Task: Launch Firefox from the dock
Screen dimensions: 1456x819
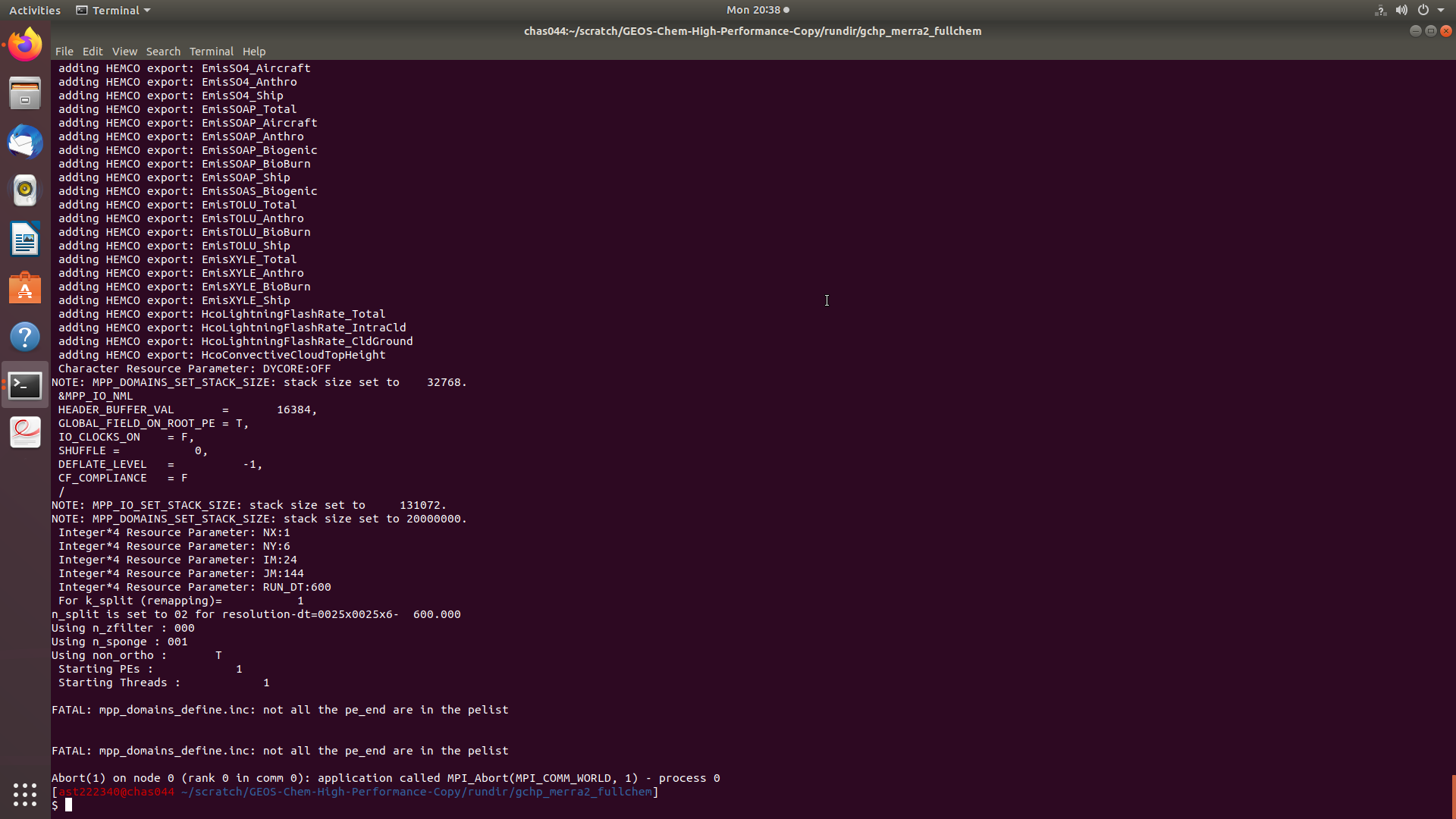Action: 25,44
